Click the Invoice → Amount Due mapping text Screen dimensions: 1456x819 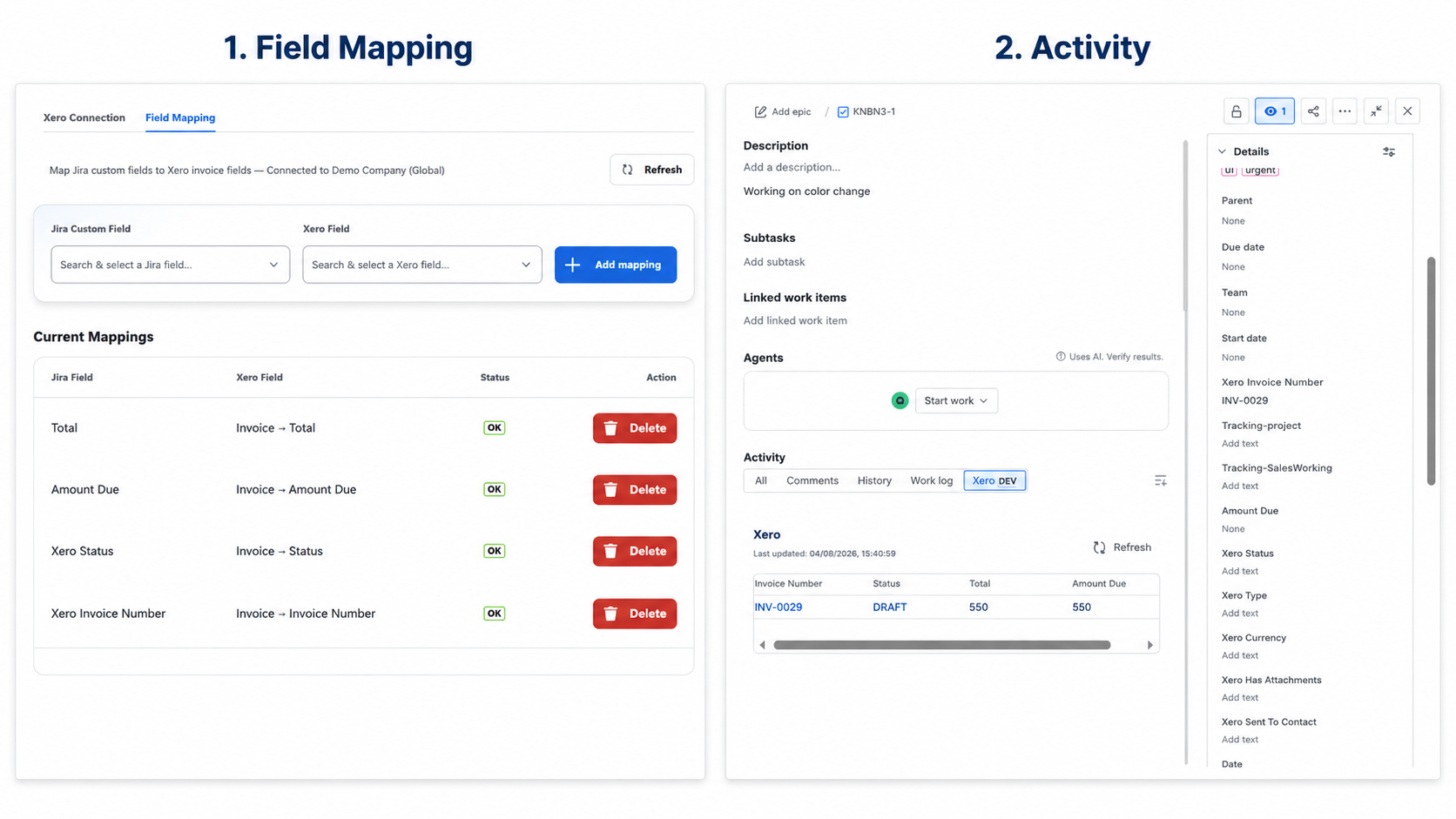[x=296, y=490]
